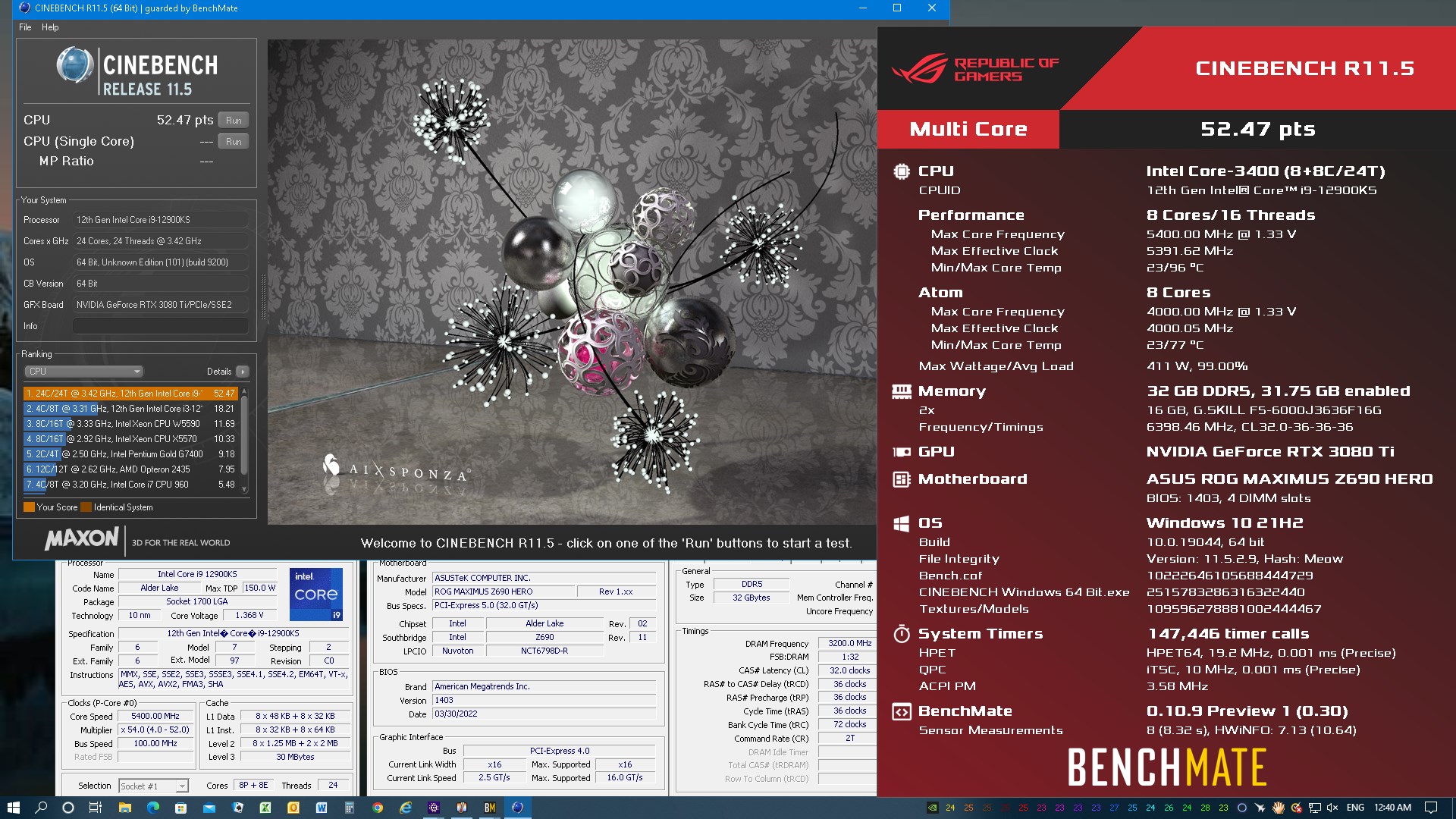Select ranking row AMD Opteron 2435
1456x819 pixels.
pyautogui.click(x=130, y=469)
